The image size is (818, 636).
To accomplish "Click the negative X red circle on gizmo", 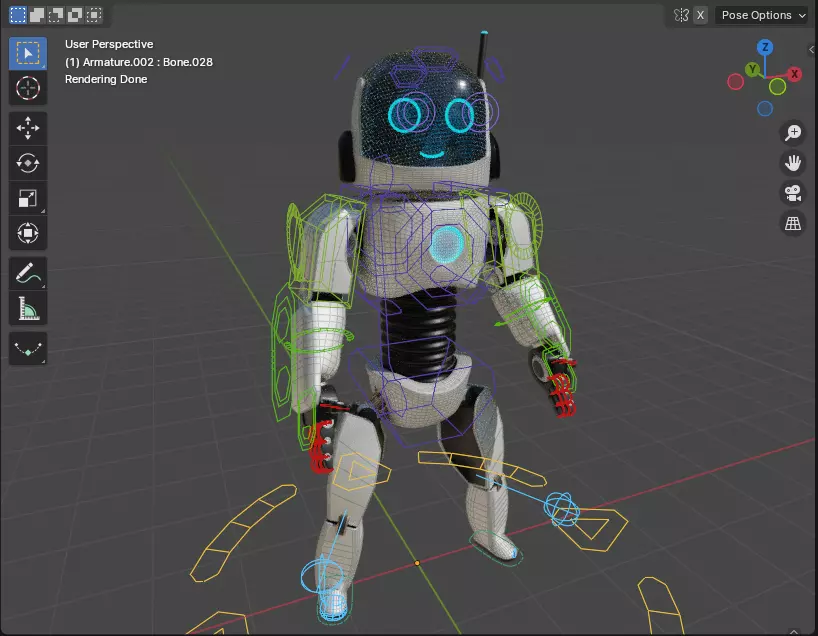I will point(736,82).
